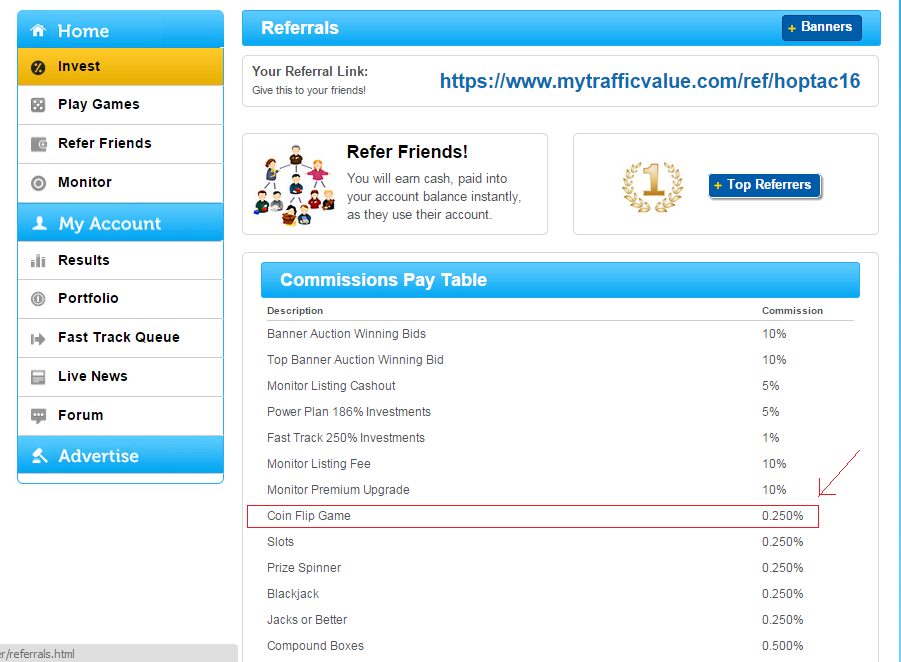The image size is (901, 662).
Task: Click Fast Track 250% Investments text
Action: [346, 438]
